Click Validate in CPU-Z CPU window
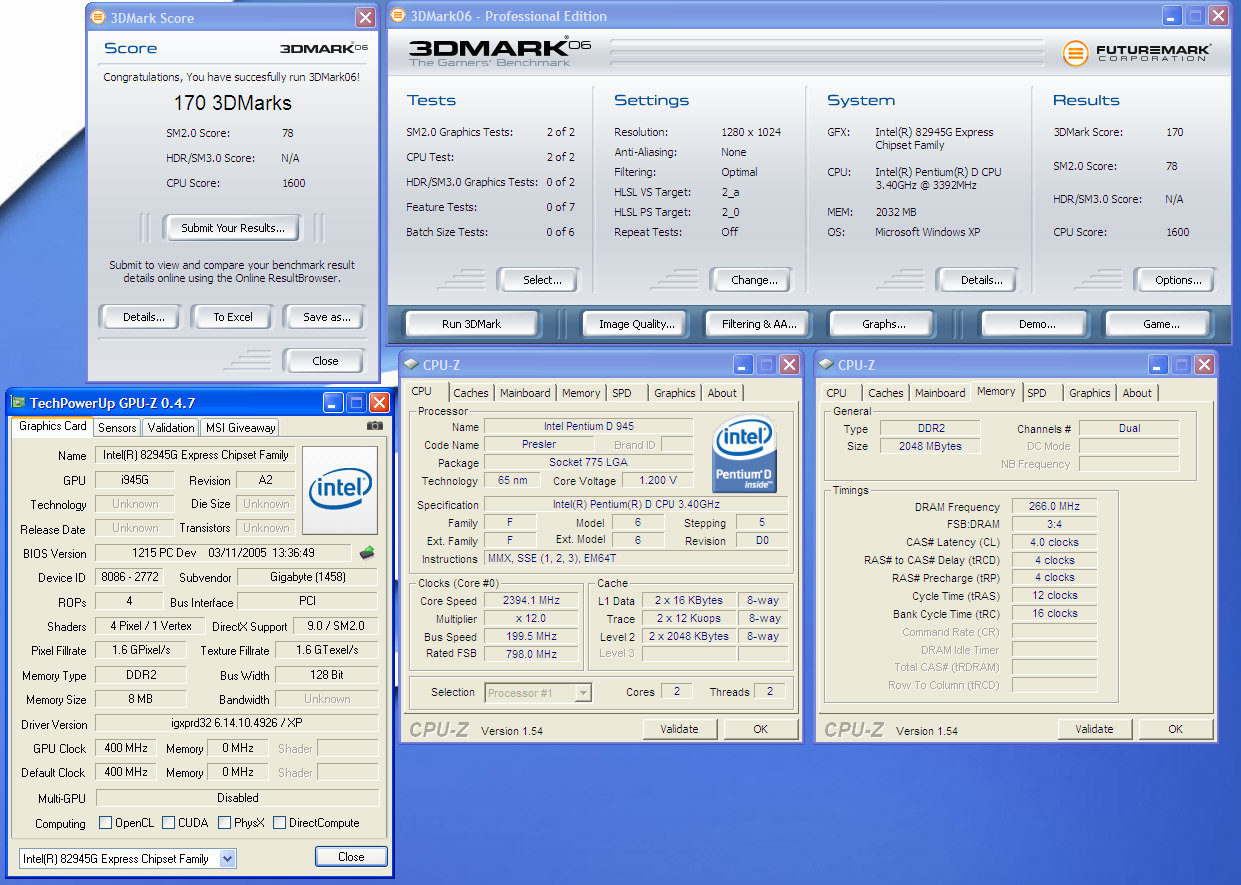The height and width of the screenshot is (885, 1241). pos(680,729)
